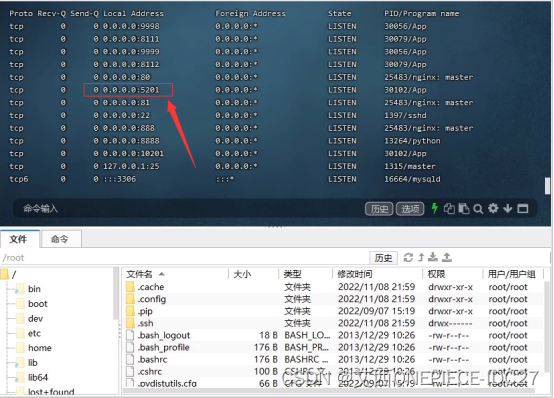
Task: Click the fullscreen window icon in terminal toolbar
Action: click(x=523, y=209)
